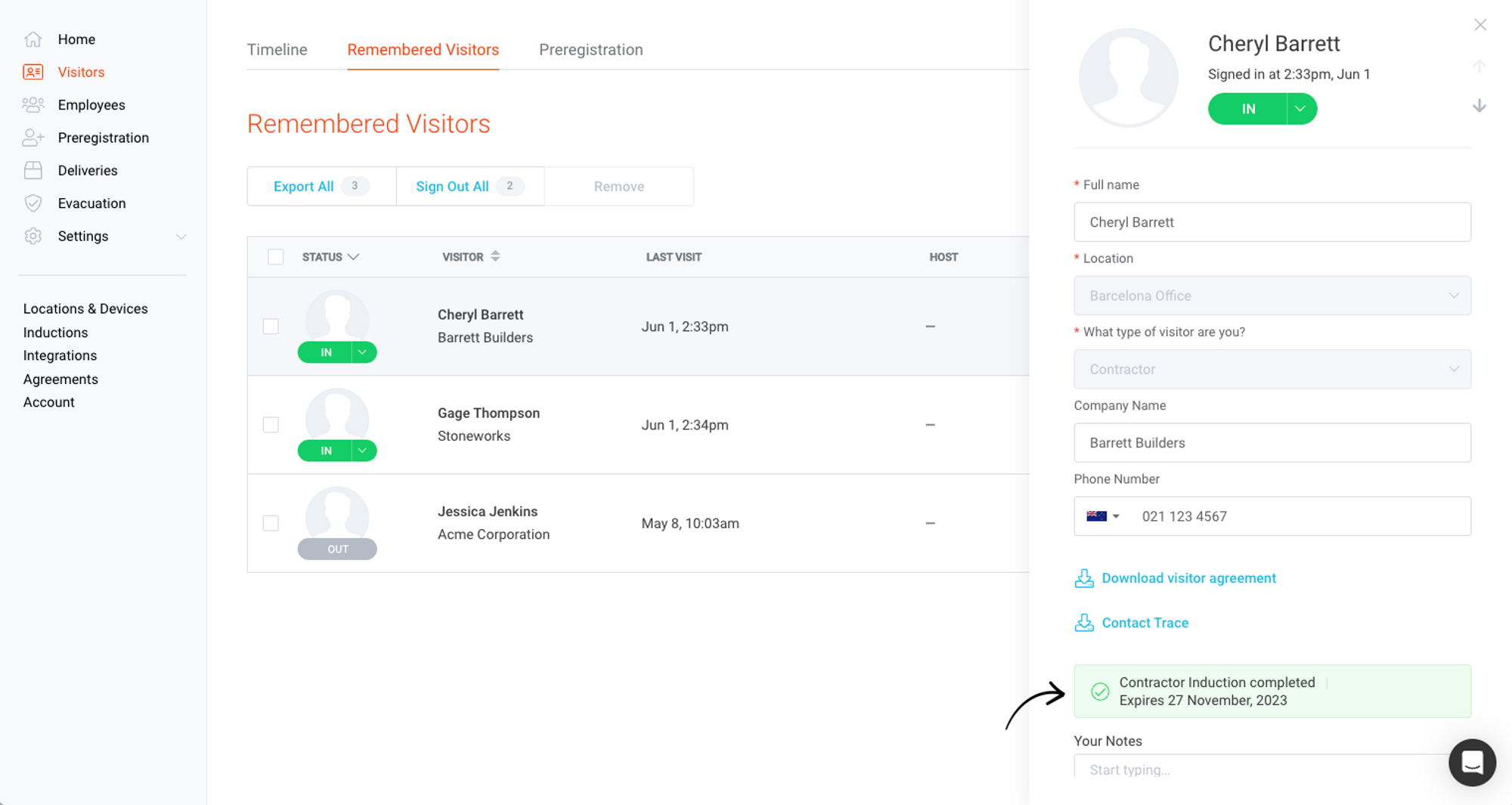Click the download icon beside visitor agreement
This screenshot has width=1512, height=805.
[x=1084, y=577]
